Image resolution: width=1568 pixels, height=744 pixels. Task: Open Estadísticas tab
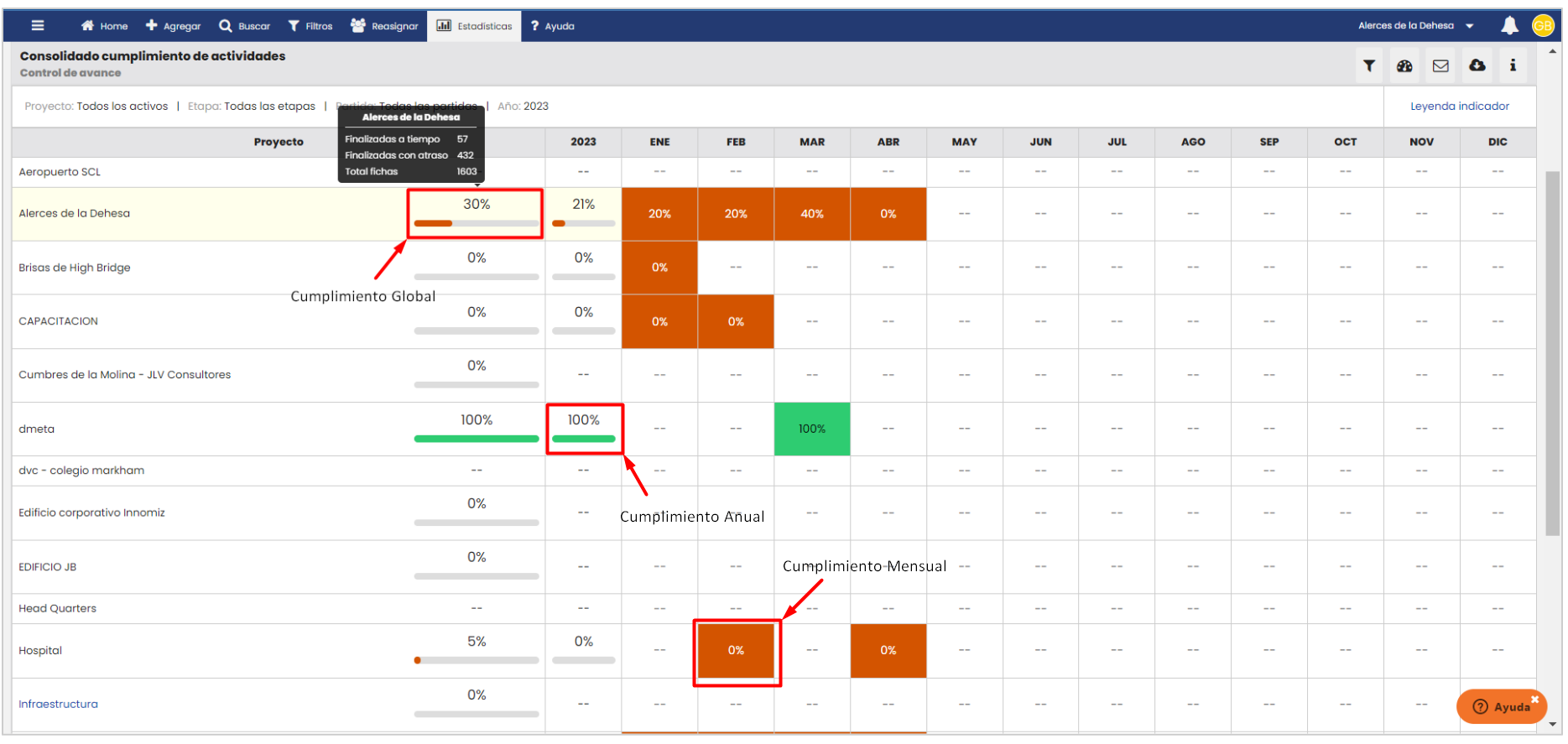click(474, 26)
